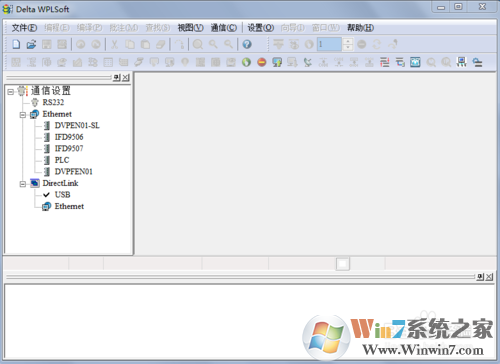Click the greyed light bulb icon
This screenshot has width=500, height=364.
(x=185, y=62)
